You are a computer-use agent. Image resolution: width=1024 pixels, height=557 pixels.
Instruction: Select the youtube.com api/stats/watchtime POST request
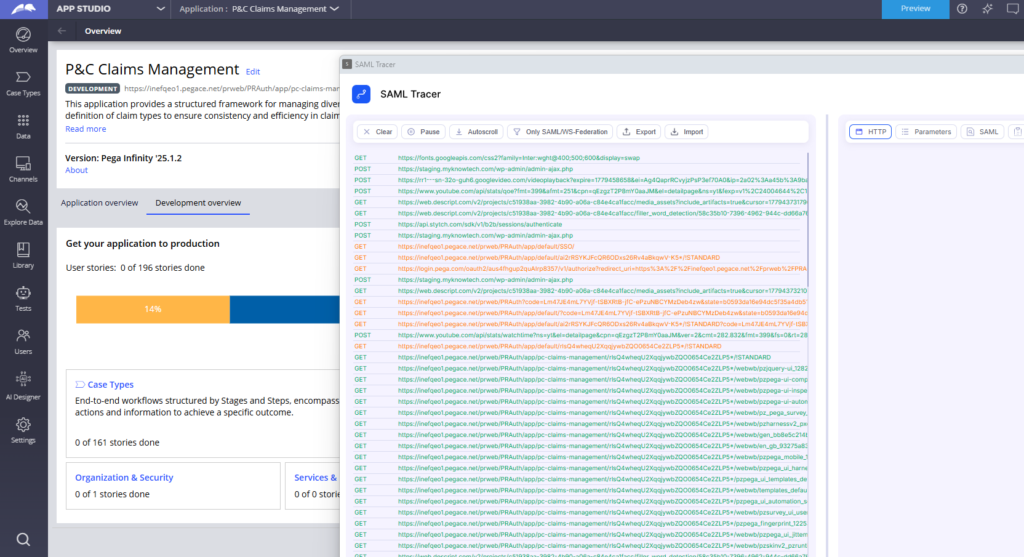pyautogui.click(x=581, y=335)
